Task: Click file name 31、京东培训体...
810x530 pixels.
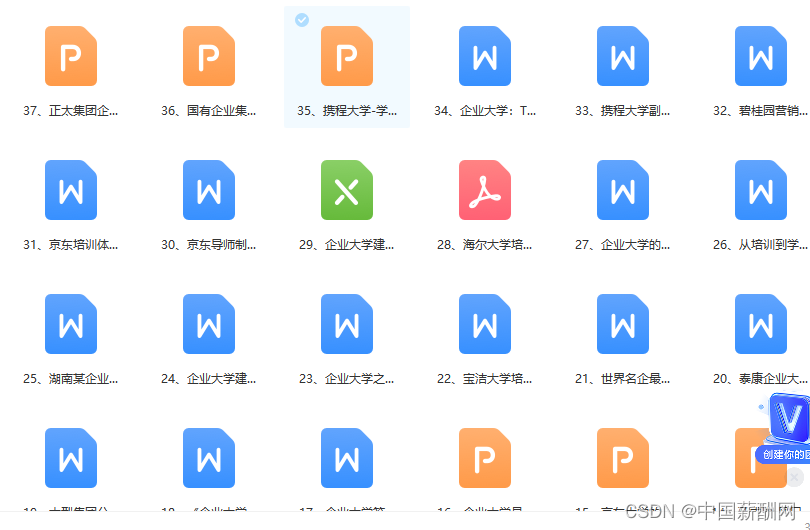Action: click(71, 245)
